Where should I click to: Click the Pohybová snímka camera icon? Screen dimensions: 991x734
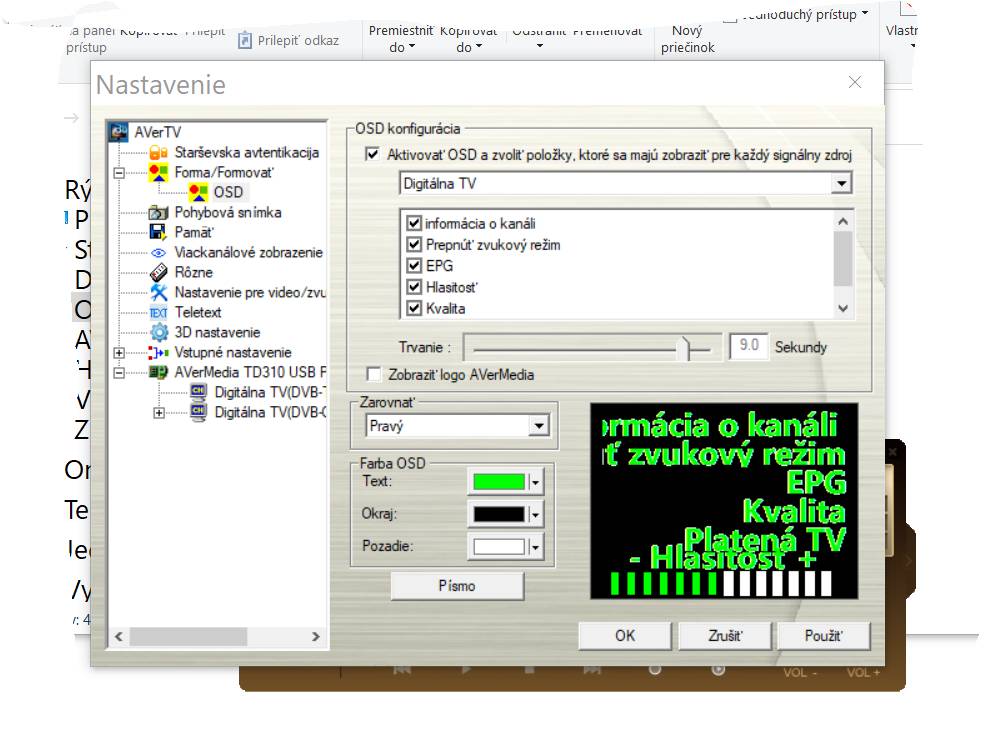click(159, 212)
